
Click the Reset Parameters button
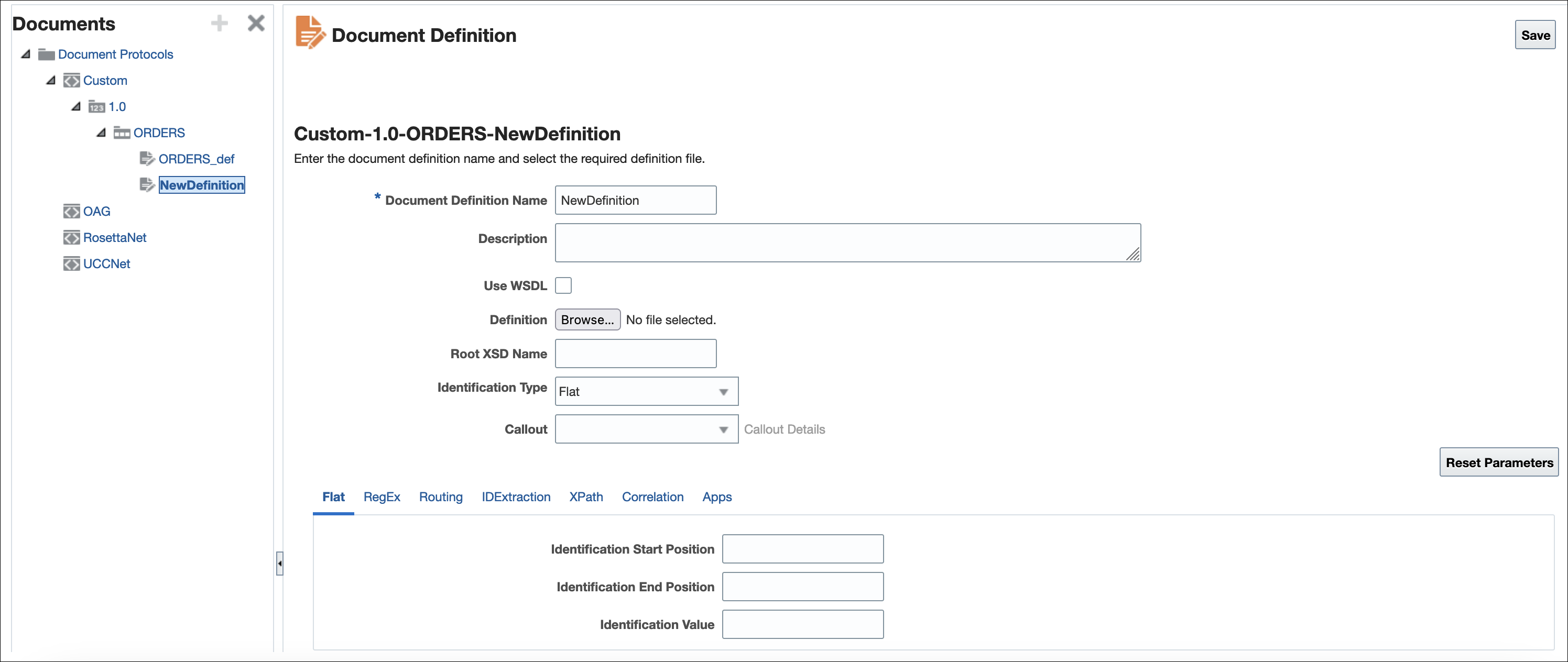(x=1499, y=462)
